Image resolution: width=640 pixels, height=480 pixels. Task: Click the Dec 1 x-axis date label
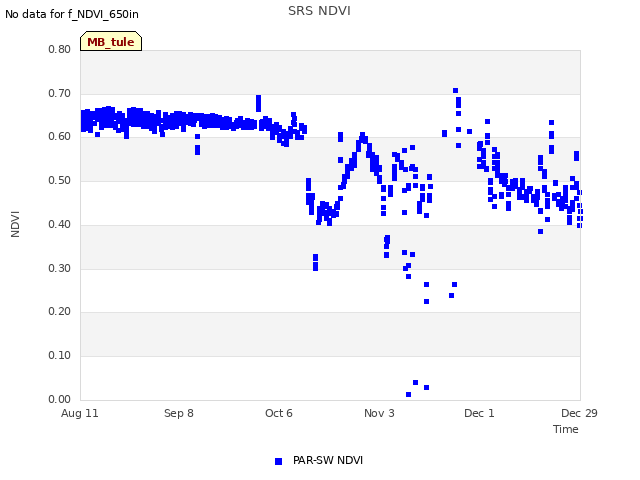479,413
